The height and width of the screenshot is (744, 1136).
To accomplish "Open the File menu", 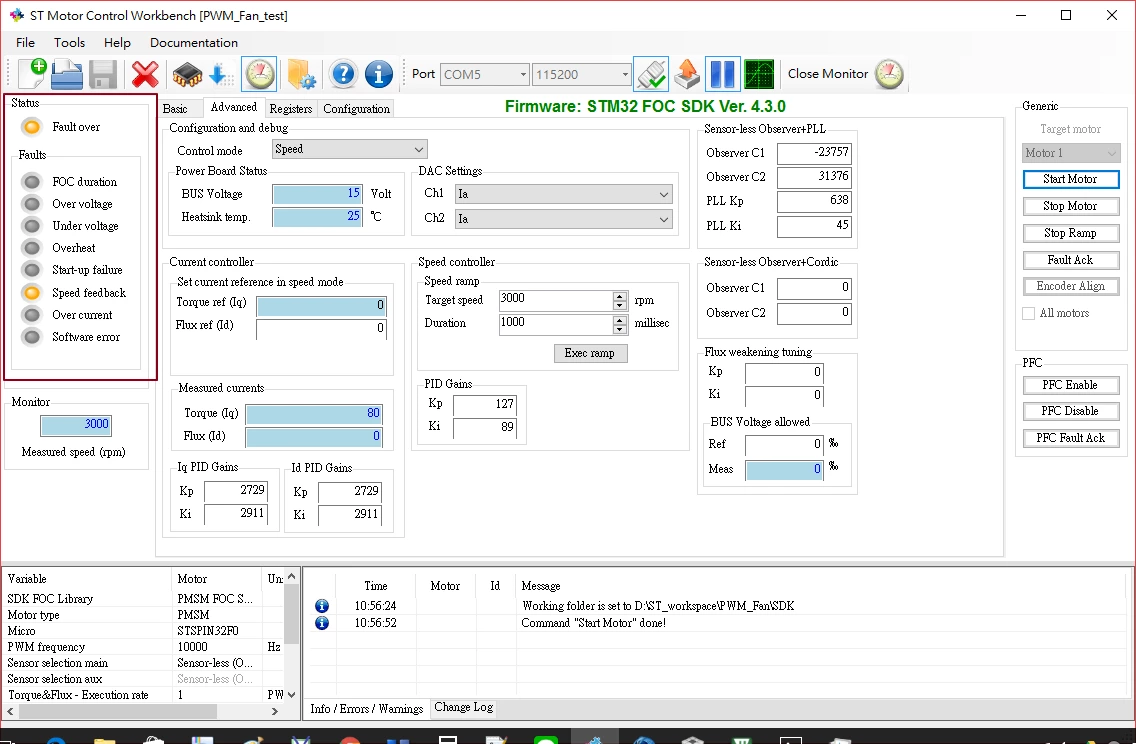I will click(x=25, y=43).
